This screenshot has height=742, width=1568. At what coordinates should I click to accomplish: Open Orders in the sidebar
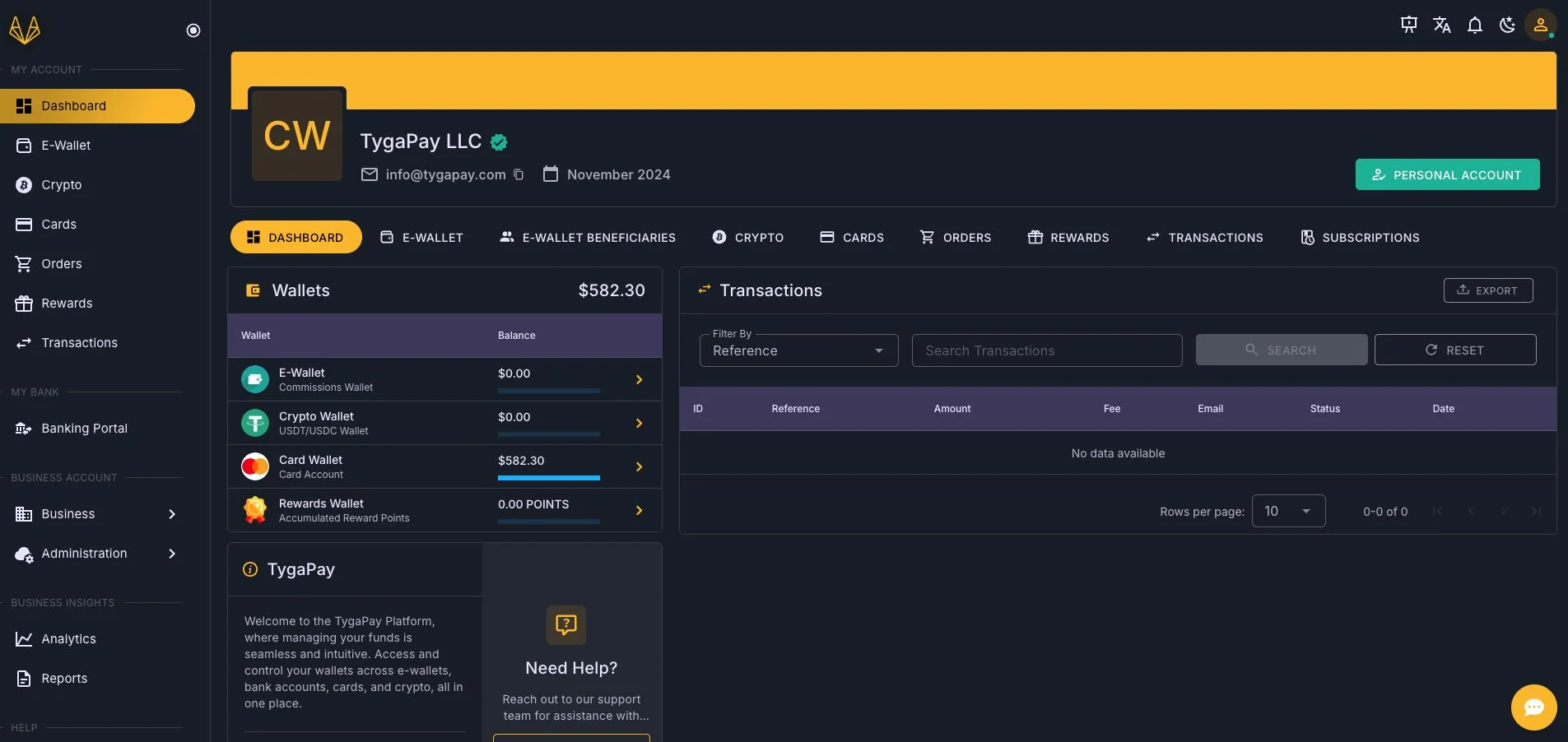coord(97,264)
